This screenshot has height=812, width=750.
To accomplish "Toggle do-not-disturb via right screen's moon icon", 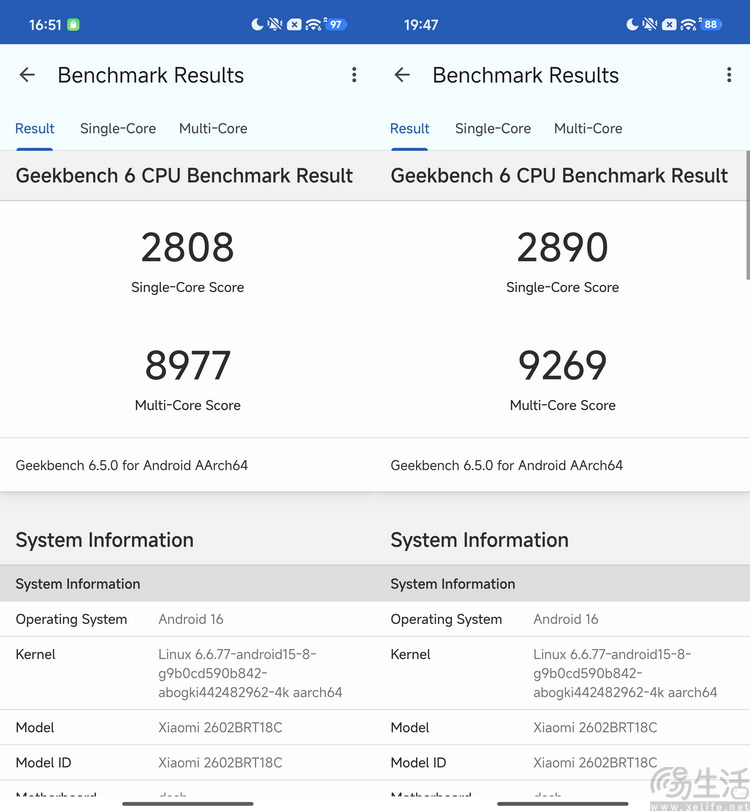I will pyautogui.click(x=632, y=23).
